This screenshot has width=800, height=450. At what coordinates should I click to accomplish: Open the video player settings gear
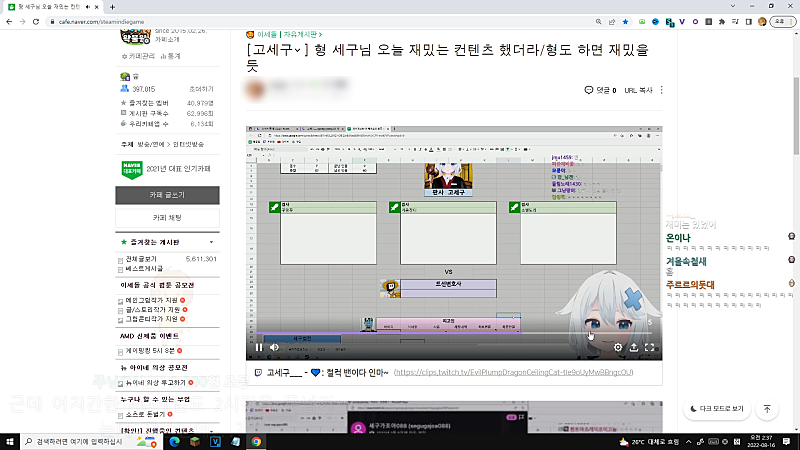tap(618, 348)
